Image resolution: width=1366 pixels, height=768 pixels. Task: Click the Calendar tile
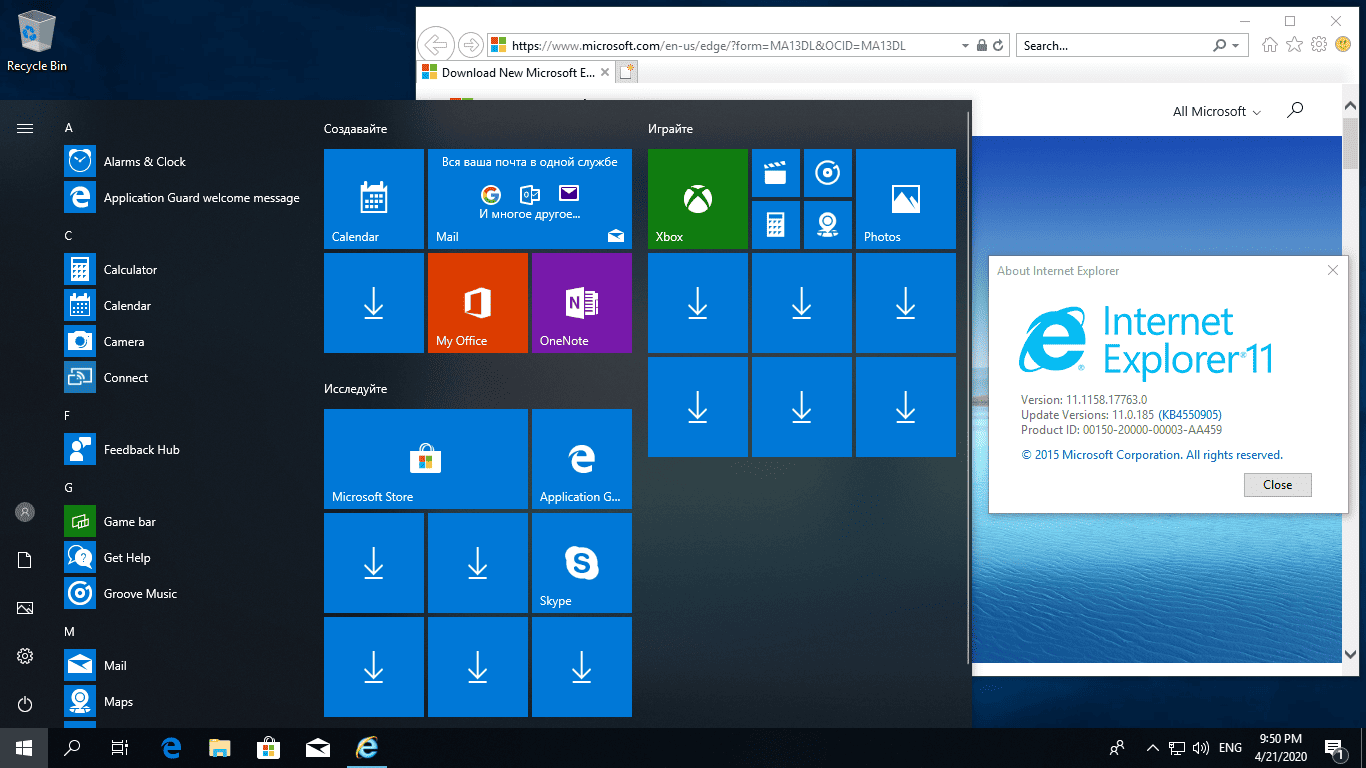tap(374, 199)
